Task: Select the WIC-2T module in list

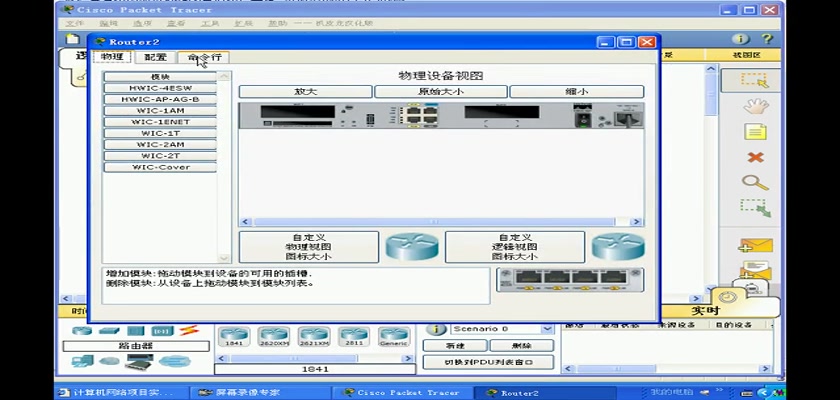Action: [161, 156]
